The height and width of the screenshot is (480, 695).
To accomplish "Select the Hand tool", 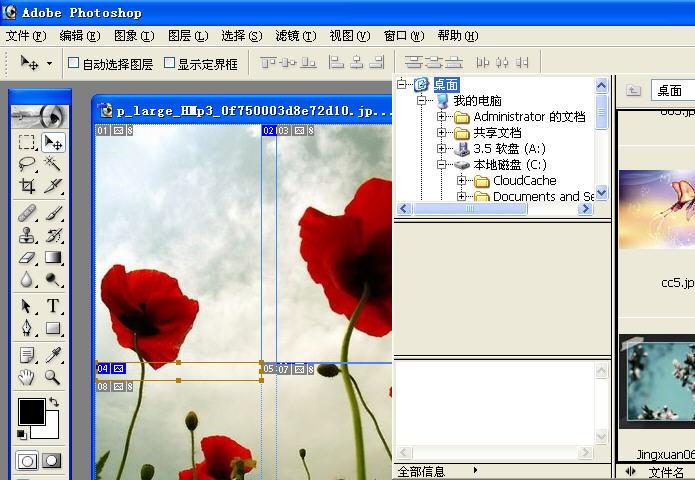I will click(27, 377).
